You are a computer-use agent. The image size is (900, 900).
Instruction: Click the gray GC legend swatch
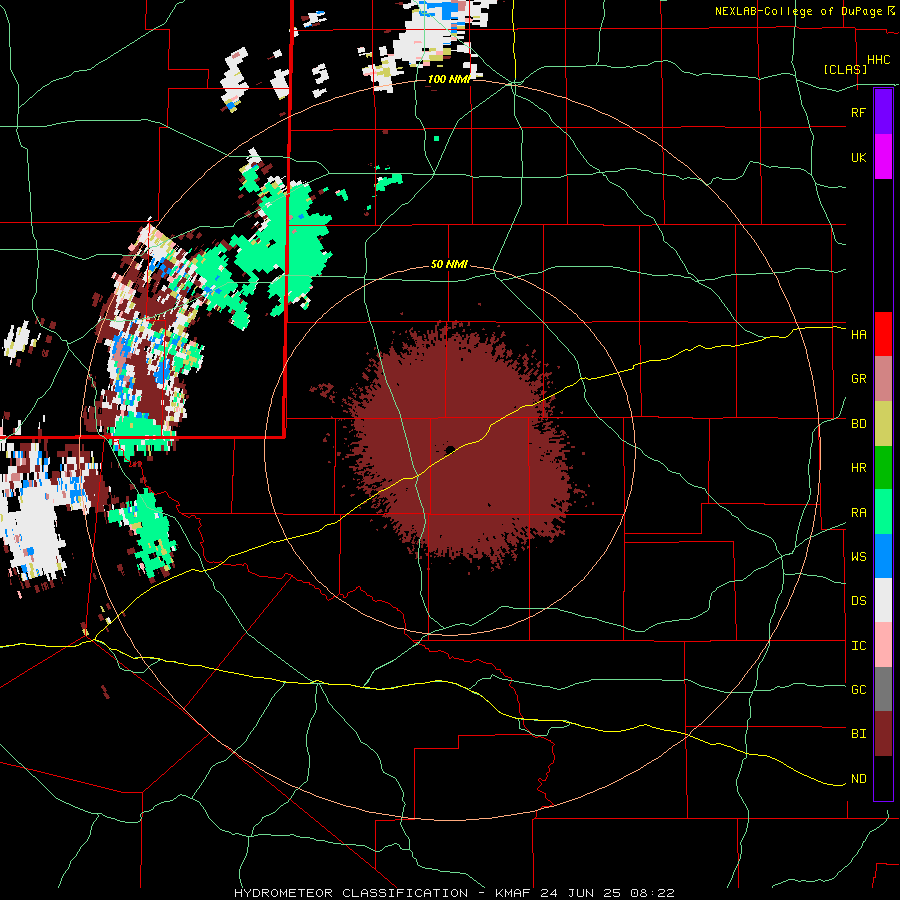[x=883, y=689]
